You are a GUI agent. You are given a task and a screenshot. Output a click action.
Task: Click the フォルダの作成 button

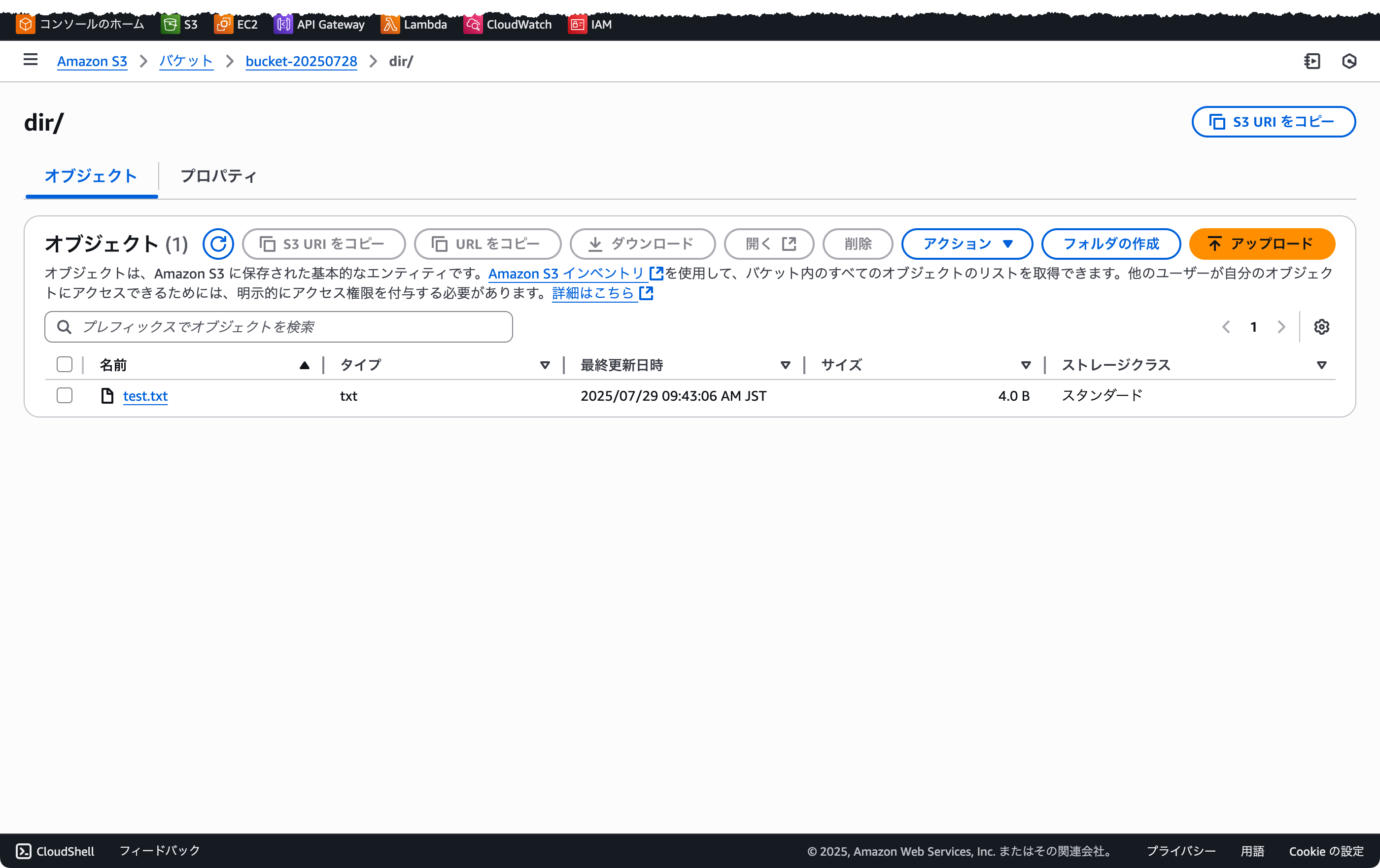pyautogui.click(x=1110, y=243)
